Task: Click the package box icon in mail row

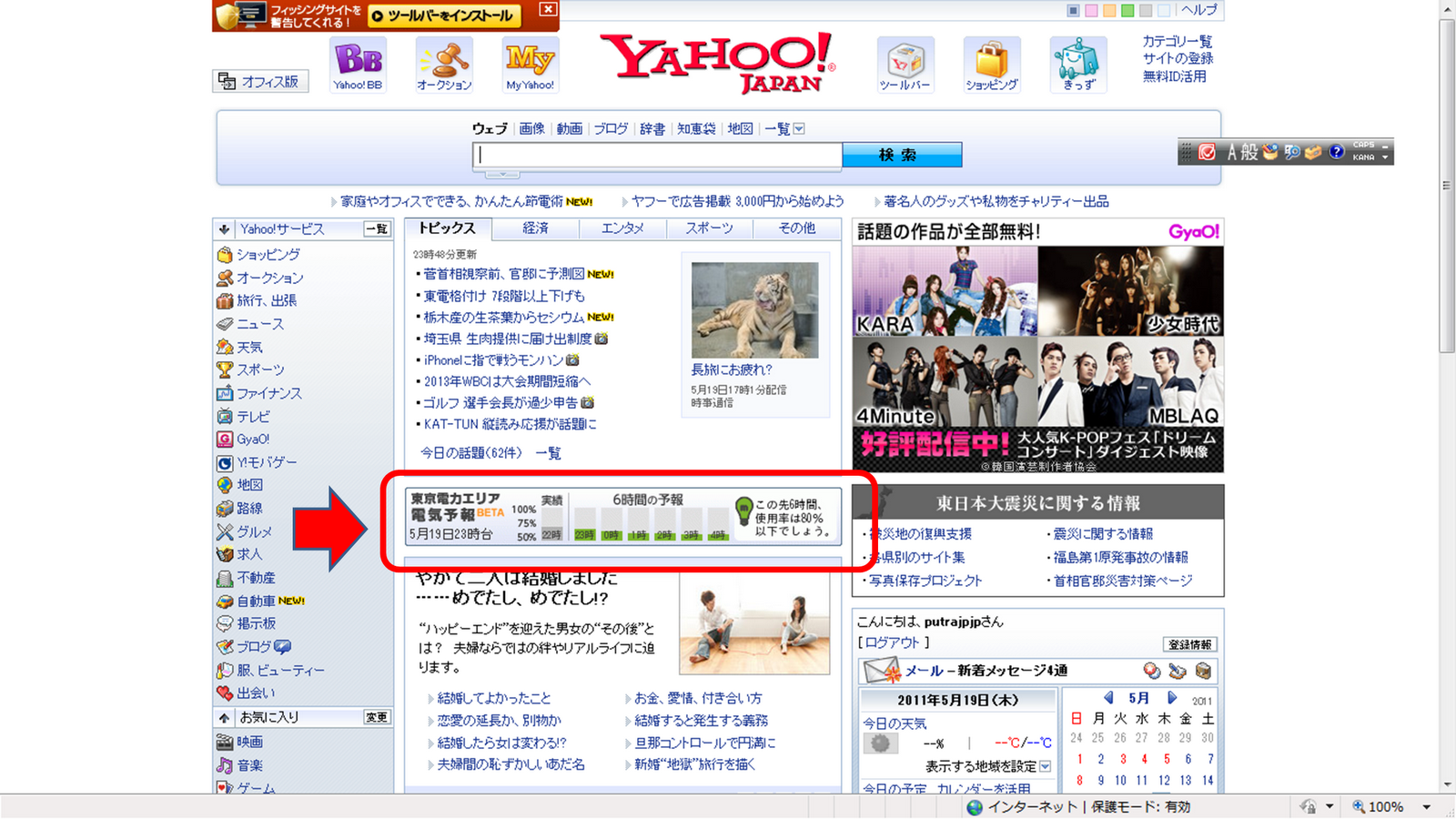Action: pyautogui.click(x=1203, y=672)
